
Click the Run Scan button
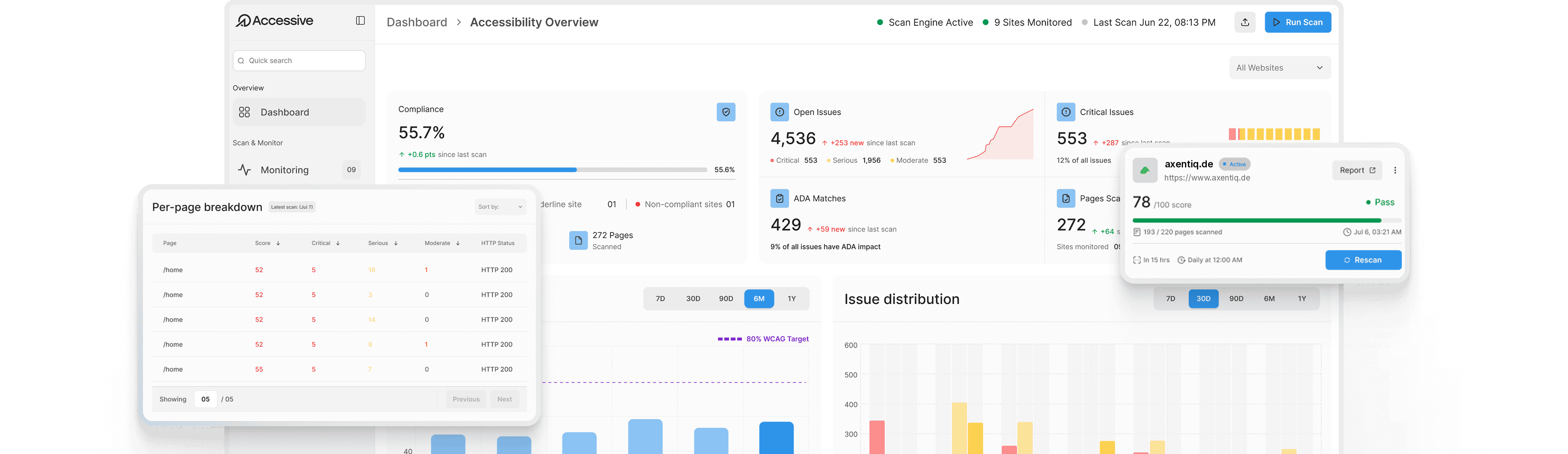[x=1298, y=23]
